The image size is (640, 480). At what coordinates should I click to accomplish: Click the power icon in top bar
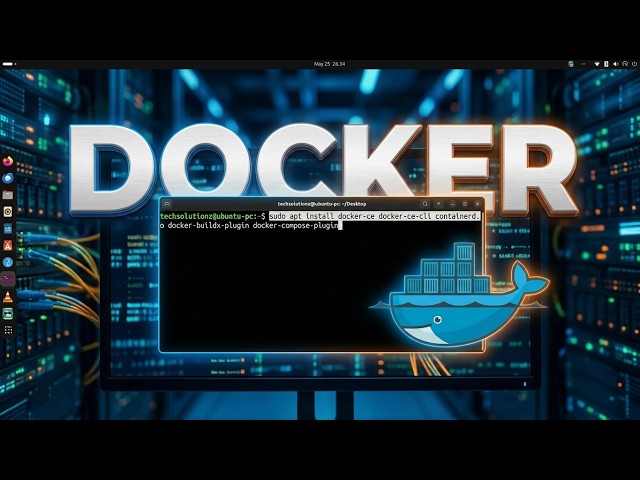tap(634, 64)
